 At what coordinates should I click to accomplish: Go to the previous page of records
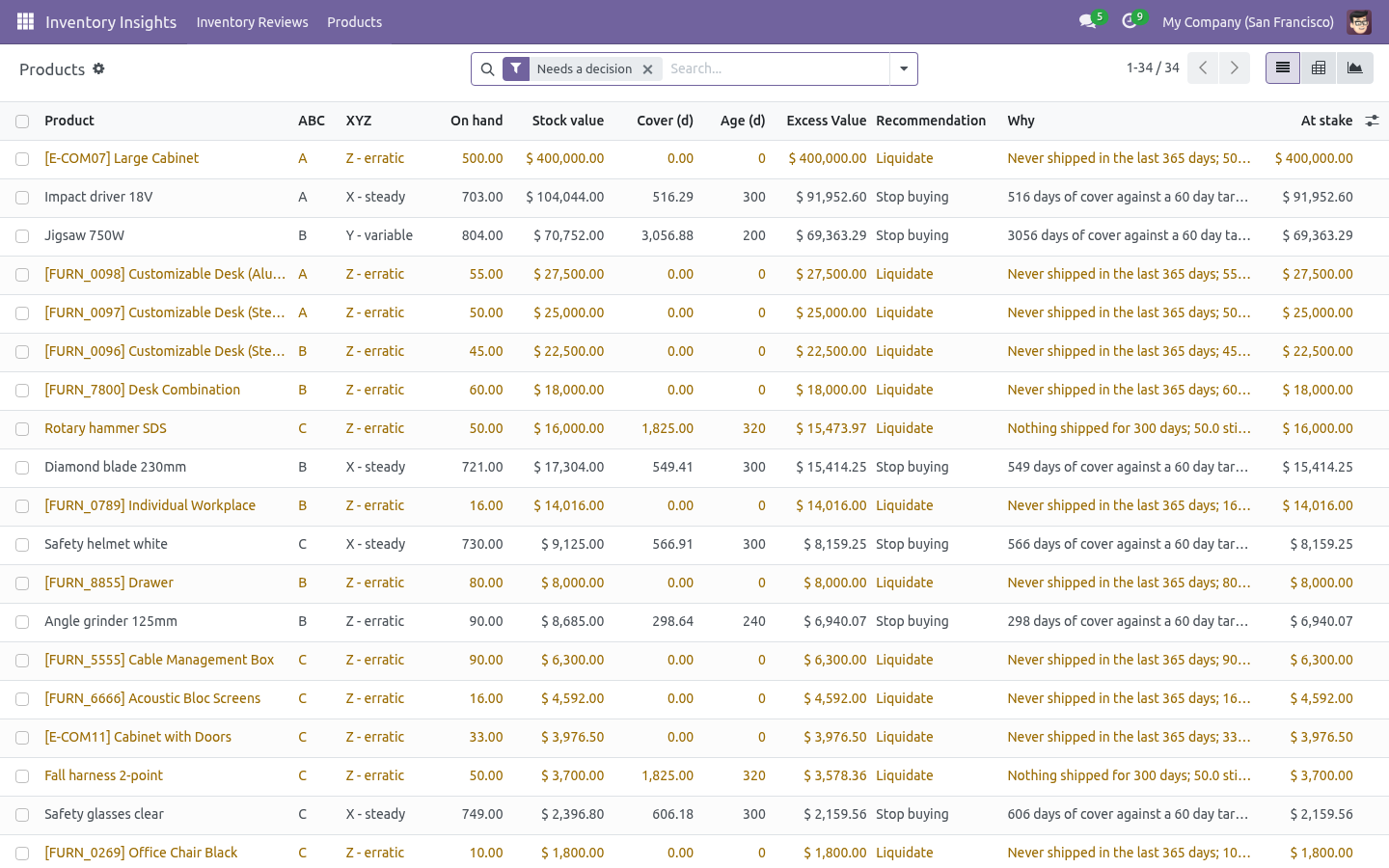click(x=1203, y=68)
